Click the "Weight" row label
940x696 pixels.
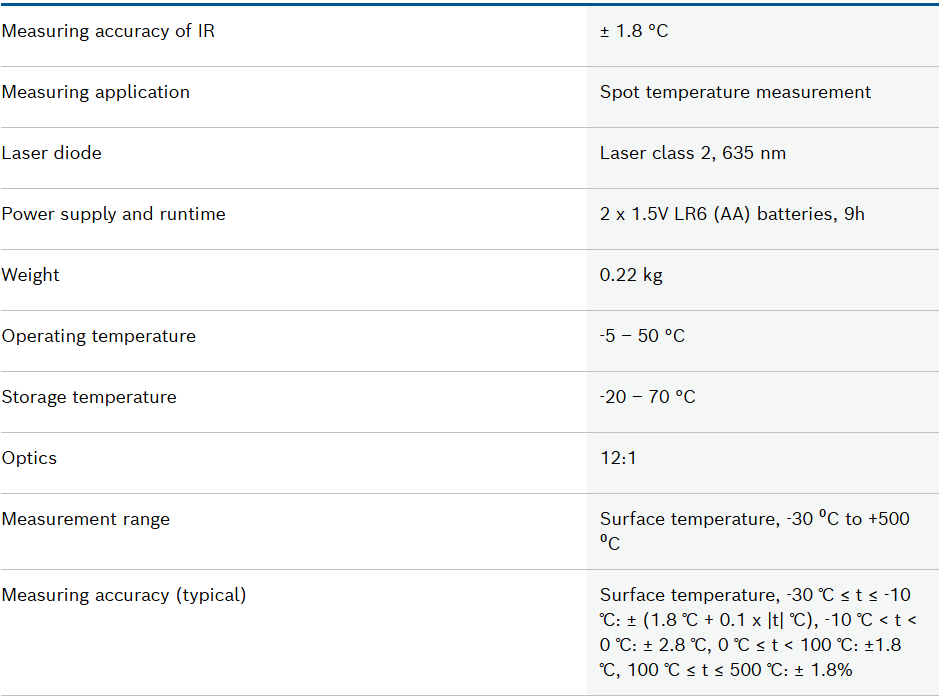(x=31, y=275)
